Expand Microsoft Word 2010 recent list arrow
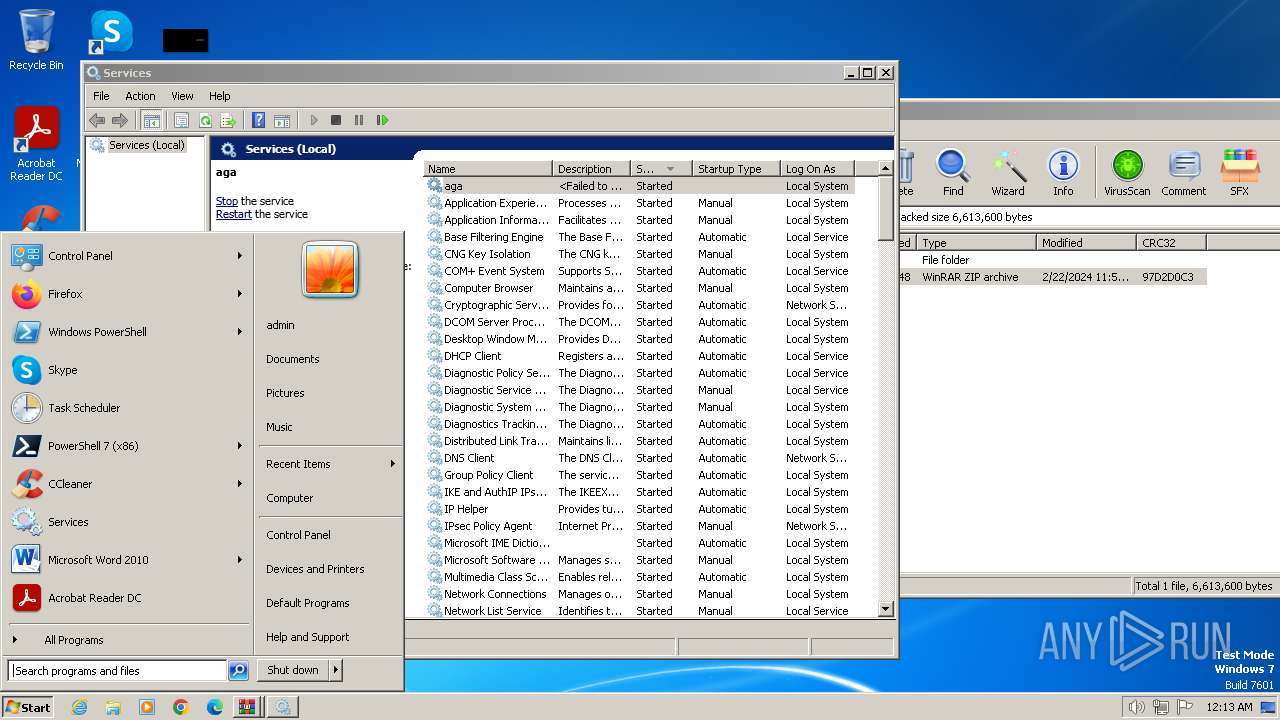This screenshot has width=1280, height=720. click(x=240, y=560)
